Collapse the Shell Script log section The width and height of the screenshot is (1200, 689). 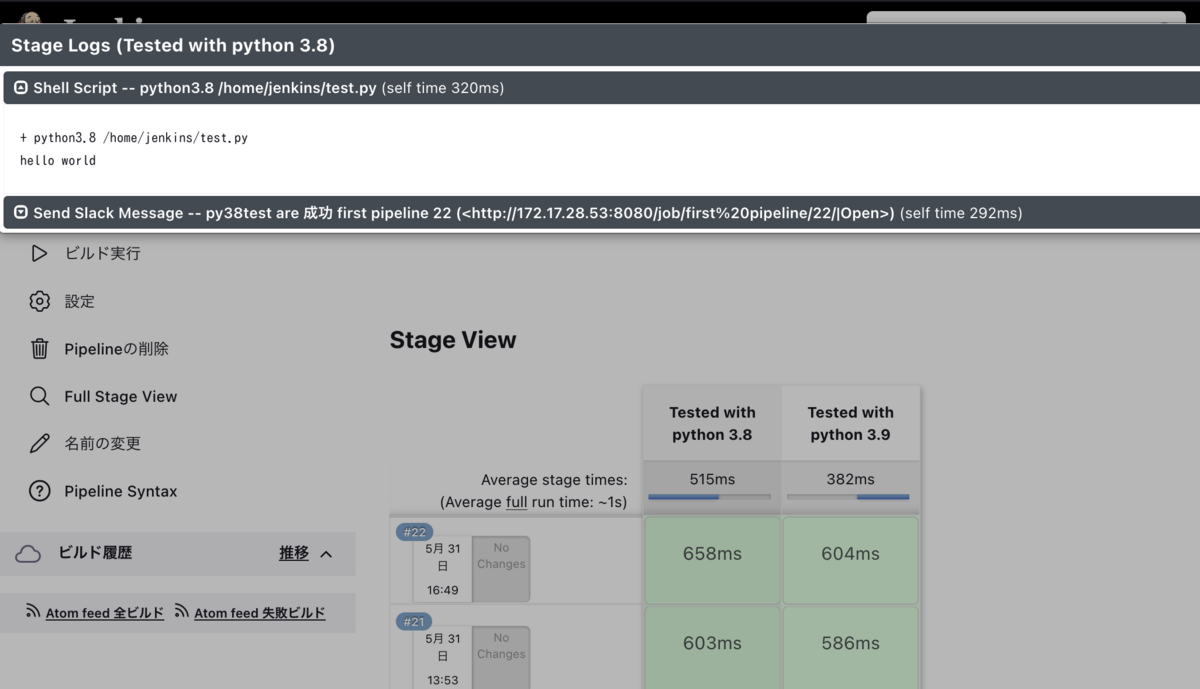click(20, 88)
